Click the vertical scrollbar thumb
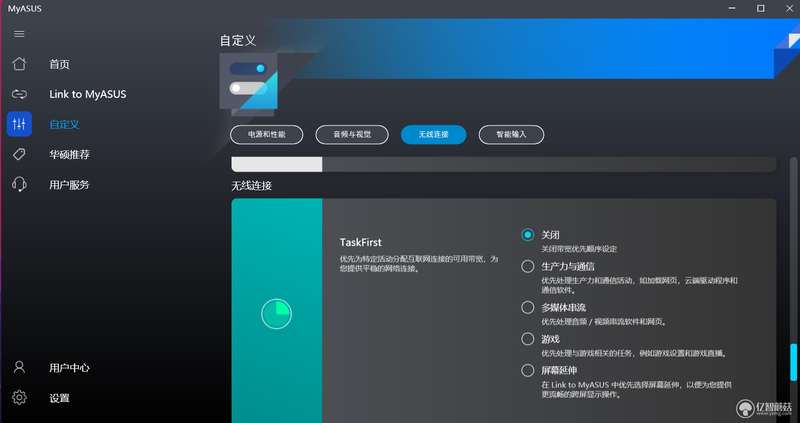This screenshot has width=800, height=423. pos(793,362)
